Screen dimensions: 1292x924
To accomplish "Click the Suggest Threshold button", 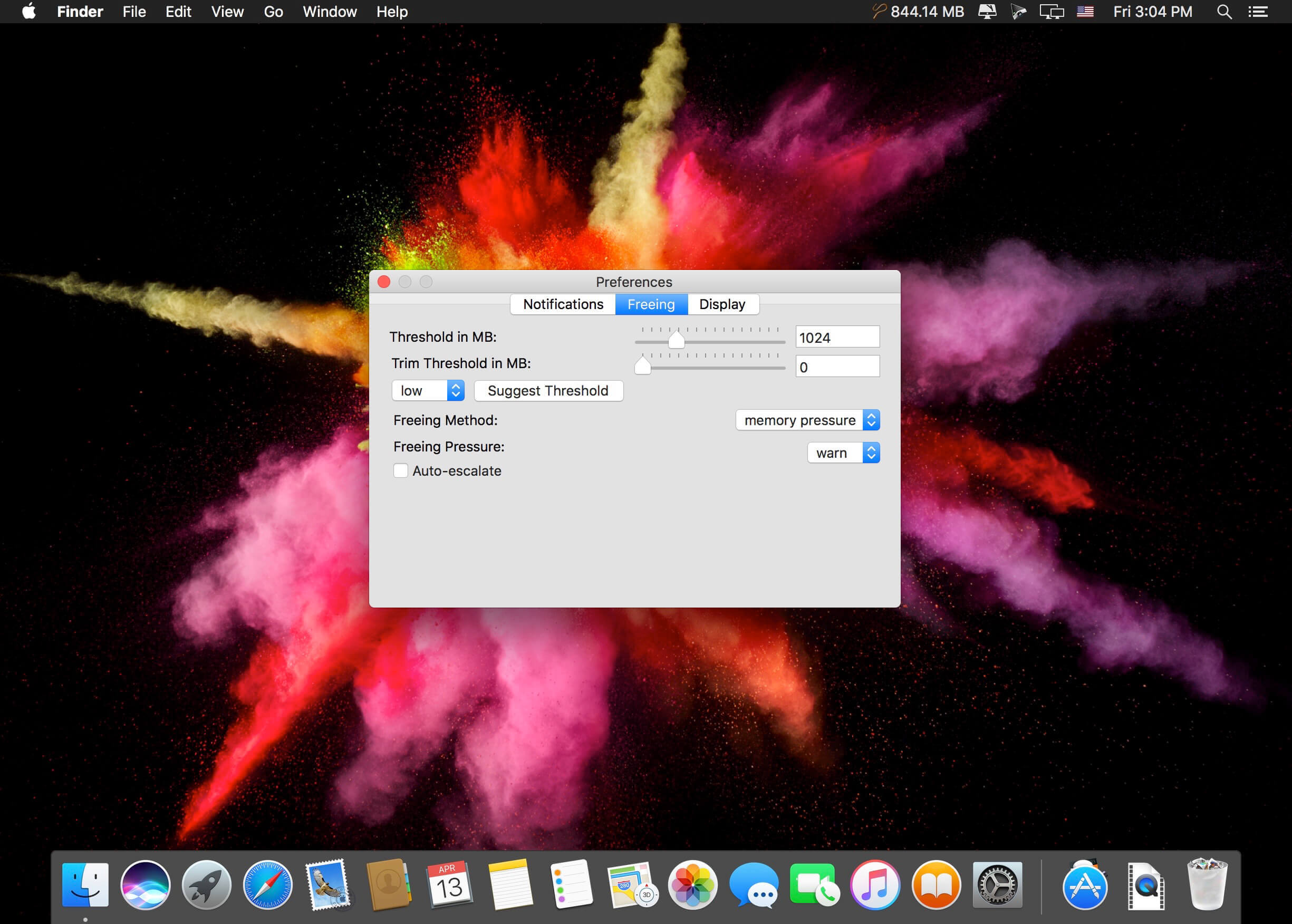I will click(x=548, y=390).
